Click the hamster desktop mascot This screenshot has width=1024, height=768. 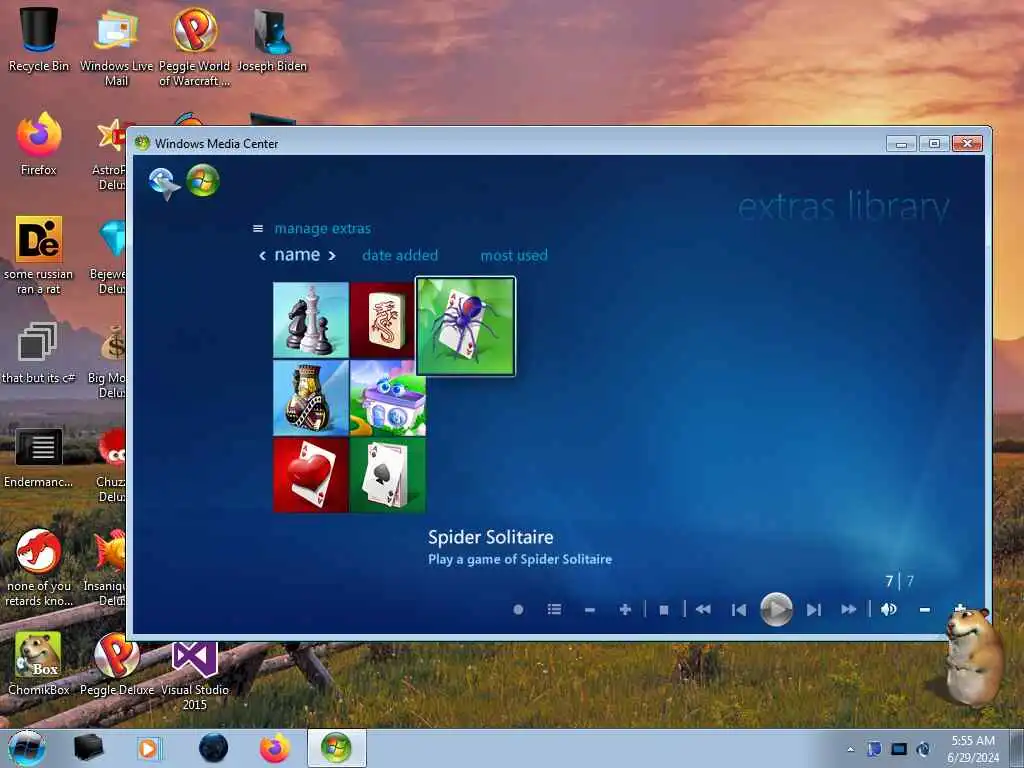tap(973, 656)
